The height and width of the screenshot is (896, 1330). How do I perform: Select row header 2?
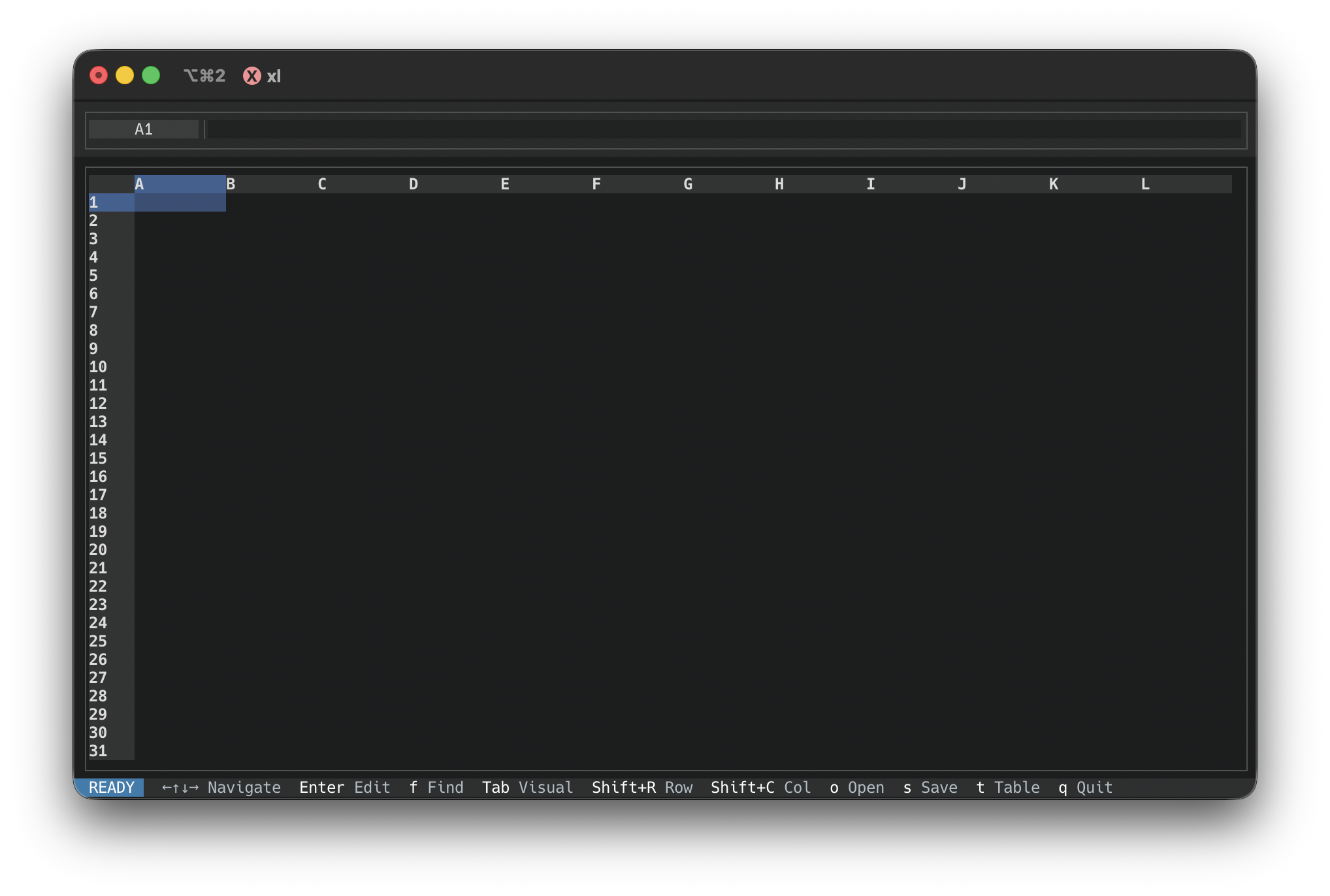(x=112, y=221)
